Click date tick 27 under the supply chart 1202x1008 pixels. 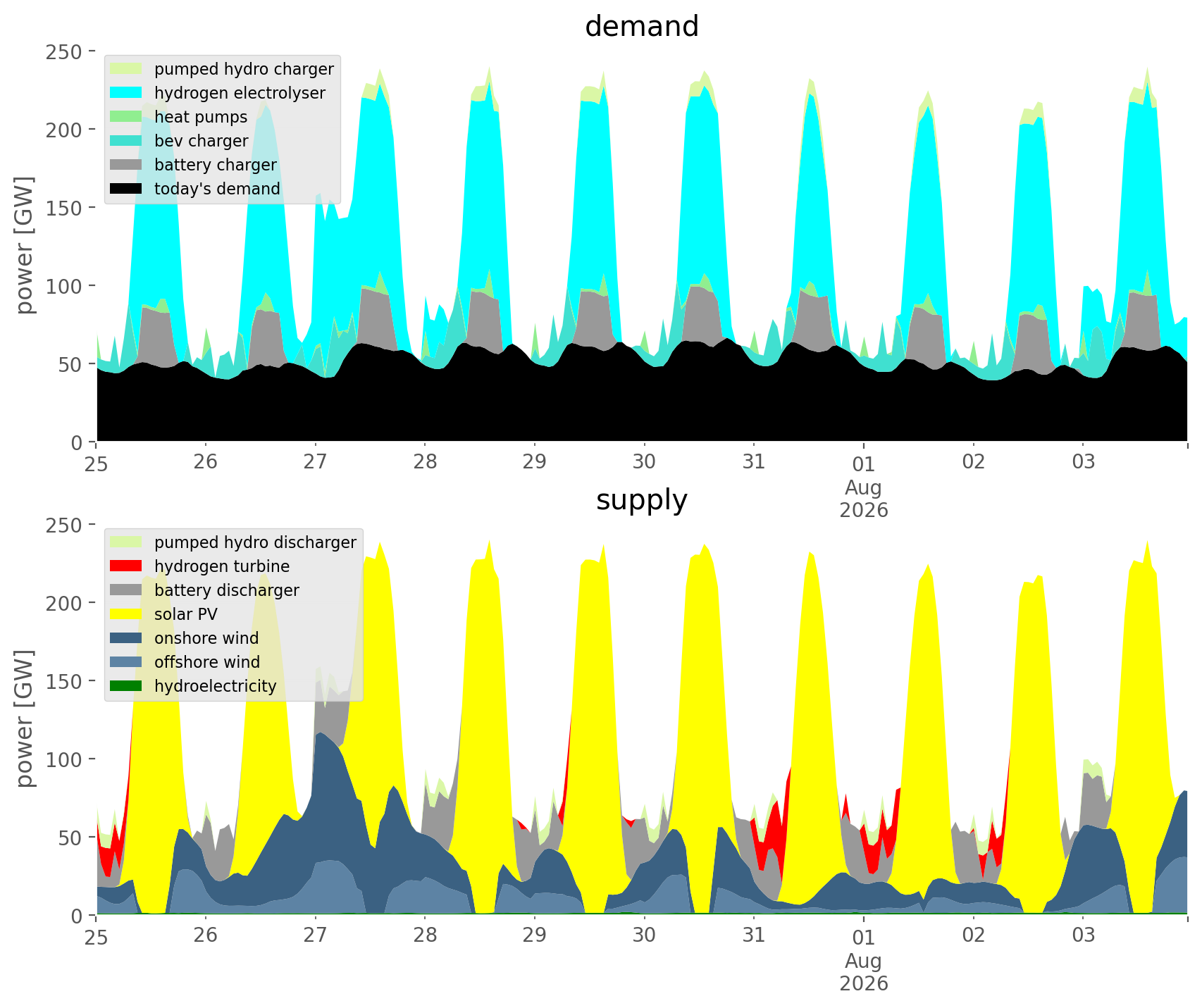[x=315, y=935]
